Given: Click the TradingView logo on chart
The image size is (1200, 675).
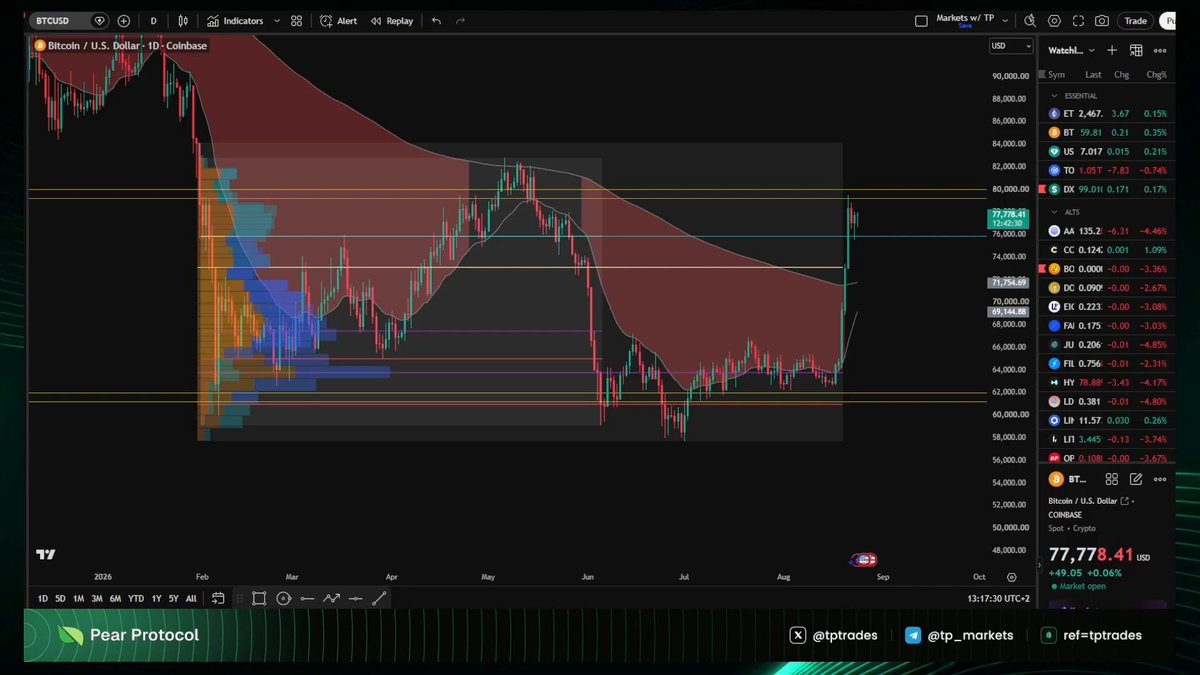Looking at the screenshot, I should [45, 554].
